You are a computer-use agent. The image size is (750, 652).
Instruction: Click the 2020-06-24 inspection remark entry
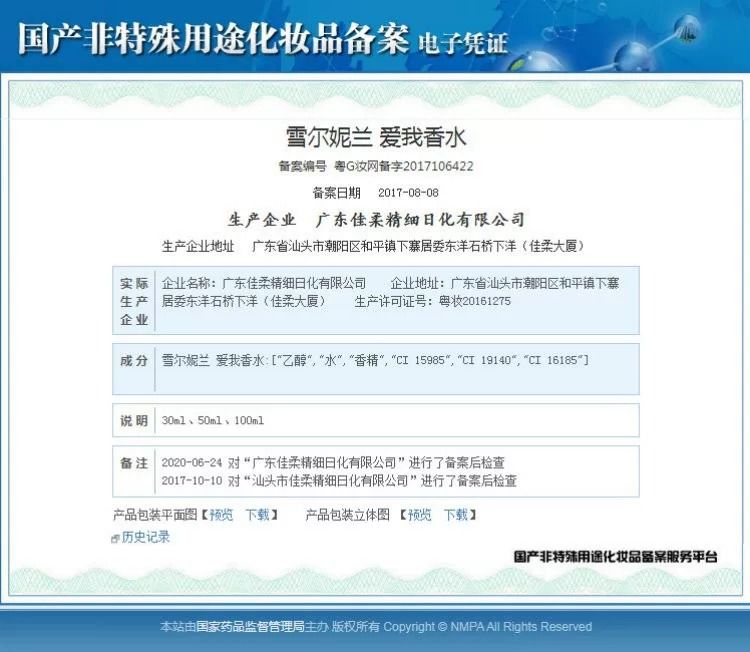[333, 463]
